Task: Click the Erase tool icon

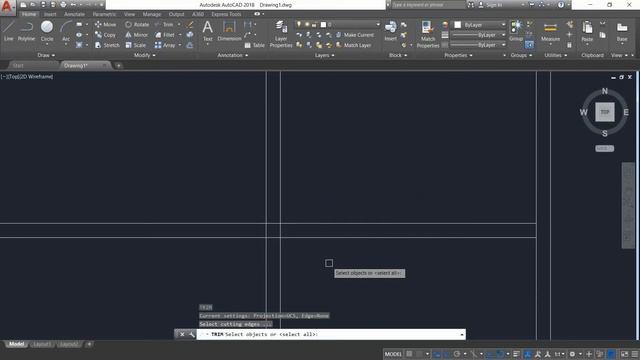Action: tap(190, 25)
